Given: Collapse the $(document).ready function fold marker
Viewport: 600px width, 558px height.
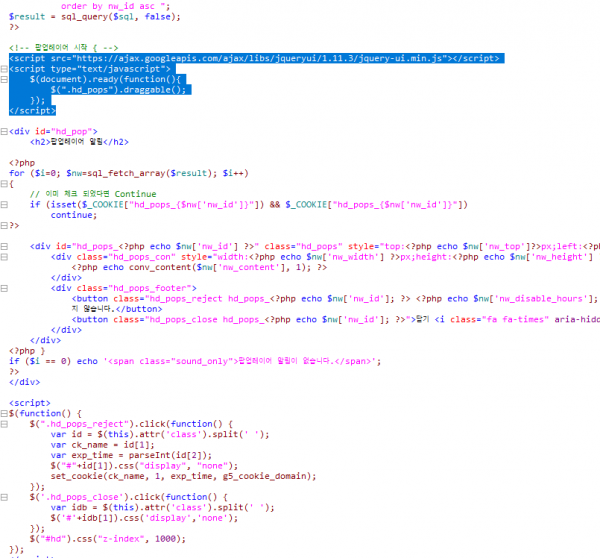Looking at the screenshot, I should click(4, 79).
